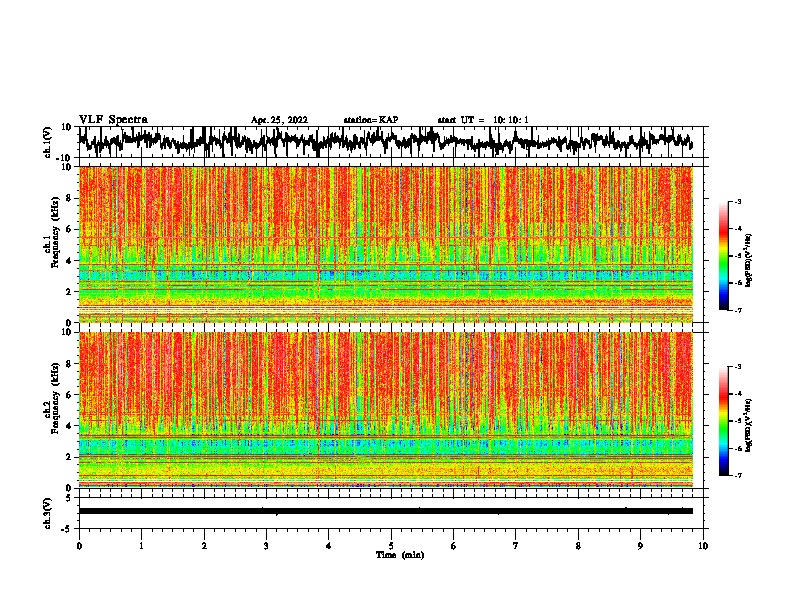Click the "5" tick on ch.3 voltage axis
Viewport: 792px width, 612px height.
click(x=69, y=498)
